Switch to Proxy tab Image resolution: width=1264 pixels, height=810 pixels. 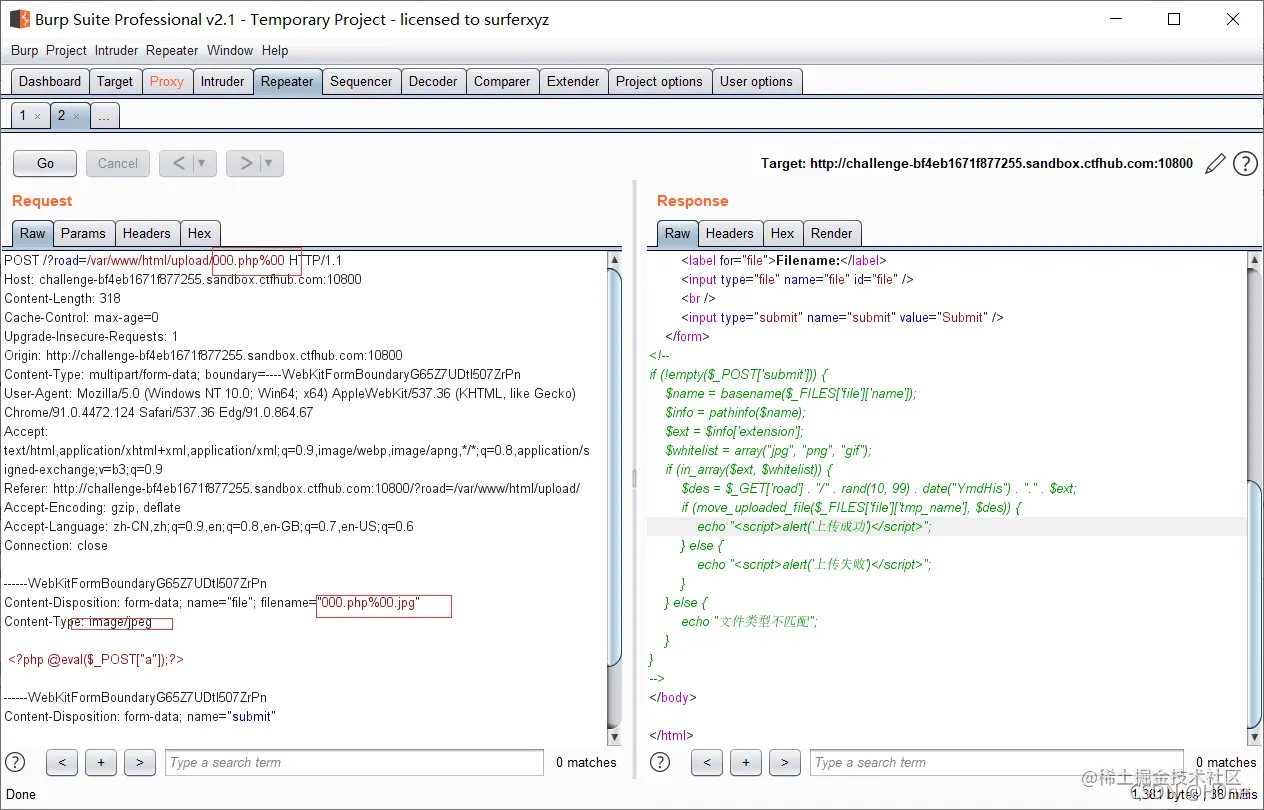(167, 82)
